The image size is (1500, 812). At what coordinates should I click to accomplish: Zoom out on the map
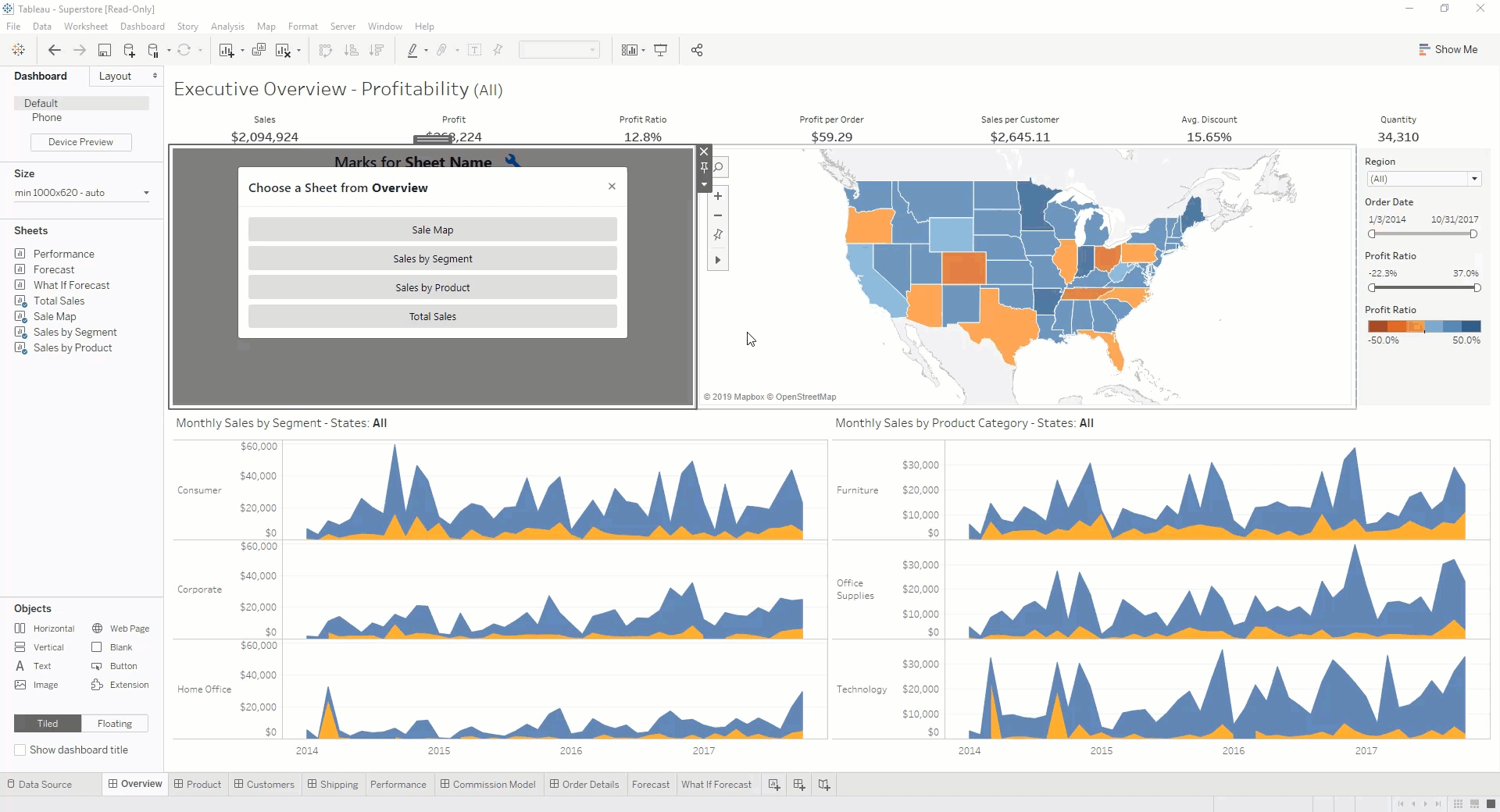coord(718,215)
